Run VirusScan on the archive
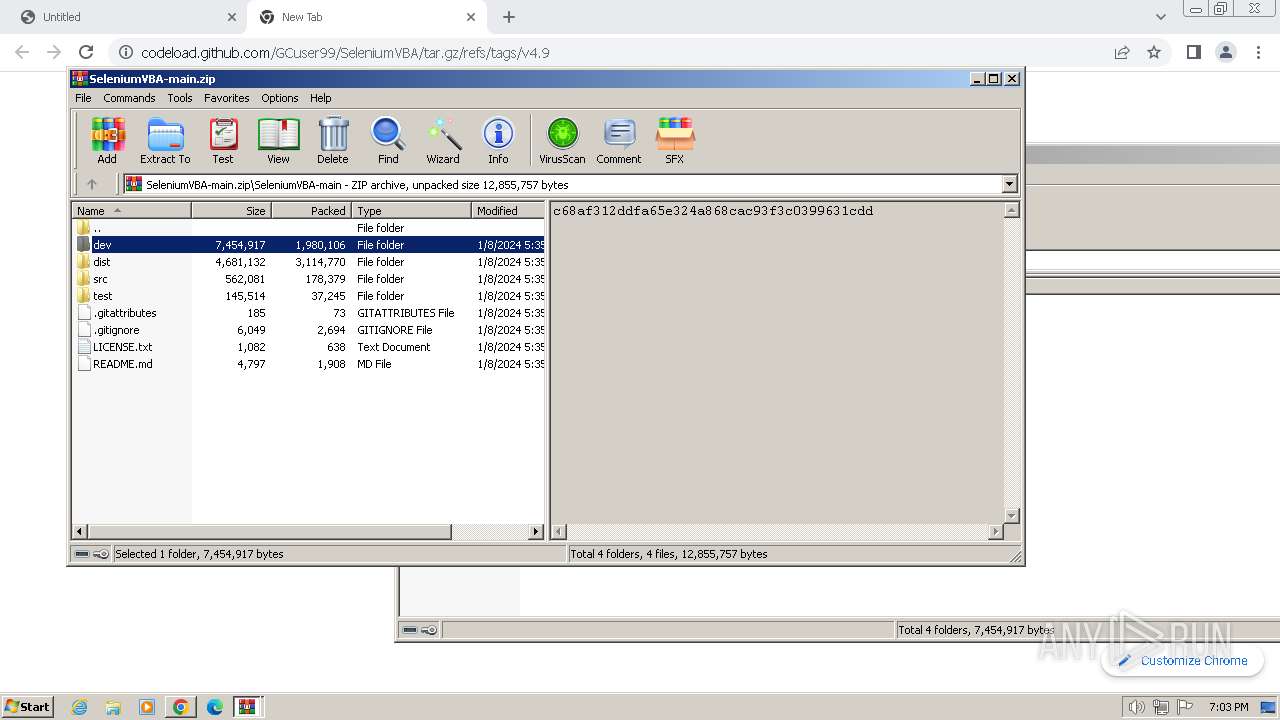Screen dimensions: 1280x720 [562, 141]
